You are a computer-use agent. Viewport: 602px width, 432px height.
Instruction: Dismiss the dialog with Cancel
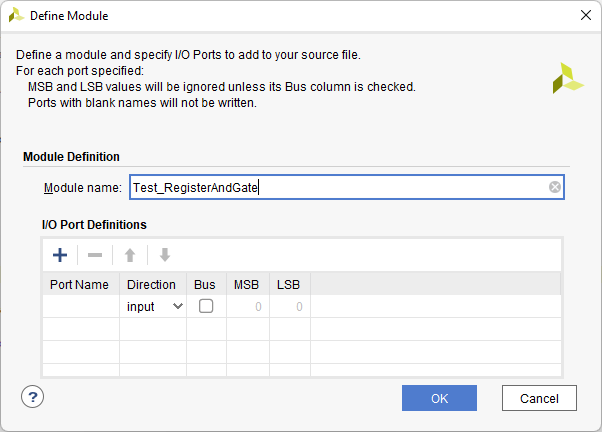(539, 398)
